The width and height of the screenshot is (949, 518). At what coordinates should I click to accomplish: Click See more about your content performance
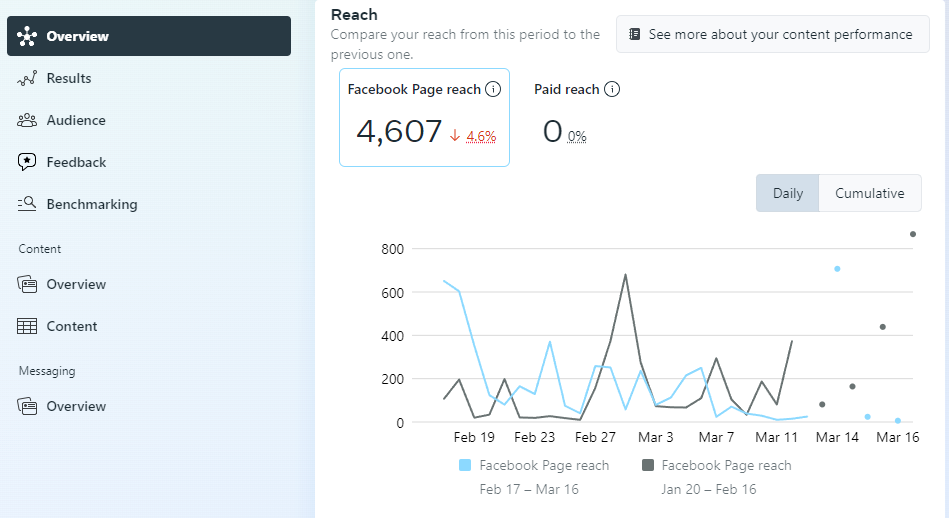(x=772, y=34)
